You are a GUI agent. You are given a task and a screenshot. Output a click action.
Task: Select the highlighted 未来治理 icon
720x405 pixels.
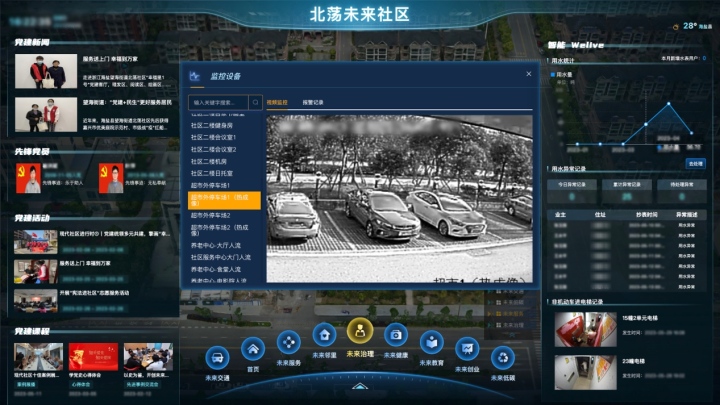(360, 331)
